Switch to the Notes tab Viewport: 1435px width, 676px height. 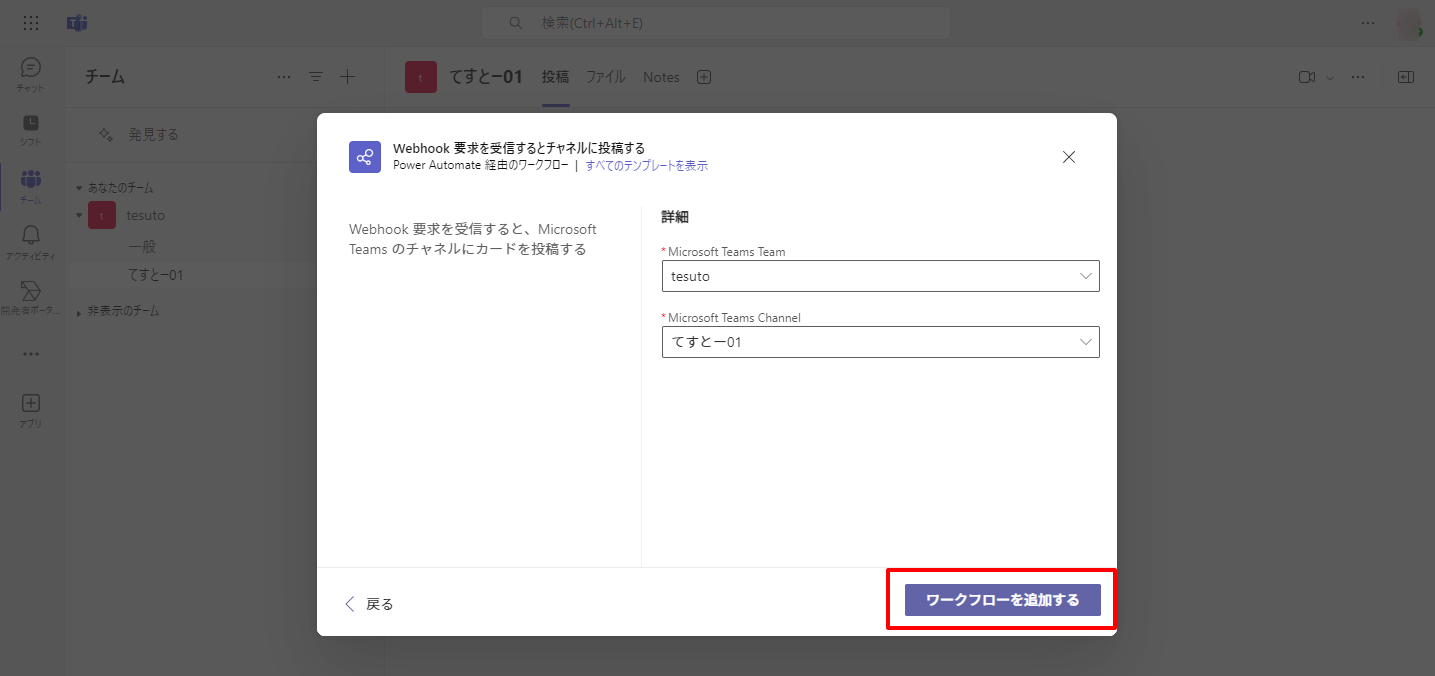tap(661, 77)
